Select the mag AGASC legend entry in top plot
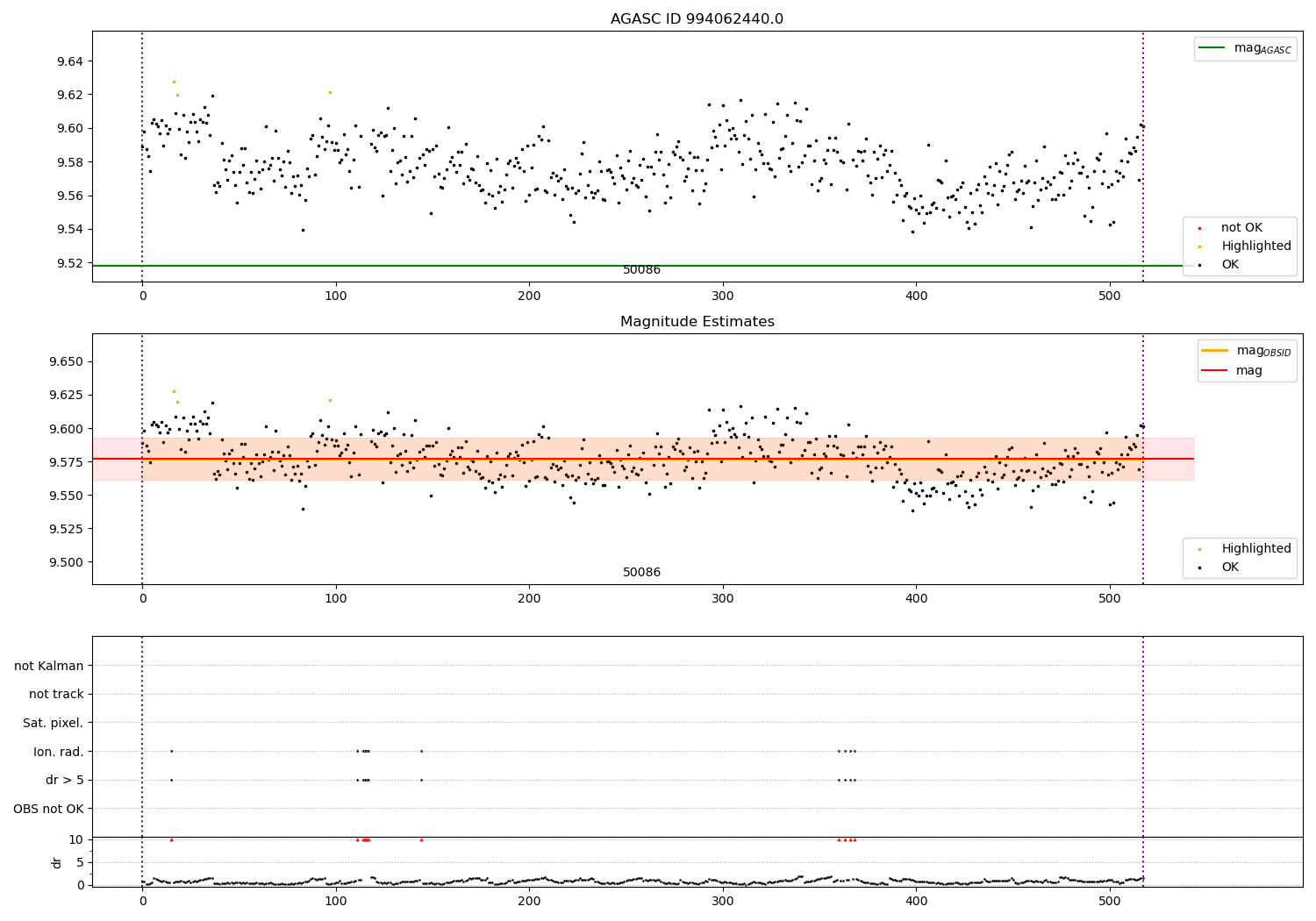Image resolution: width=1316 pixels, height=921 pixels. click(1245, 48)
